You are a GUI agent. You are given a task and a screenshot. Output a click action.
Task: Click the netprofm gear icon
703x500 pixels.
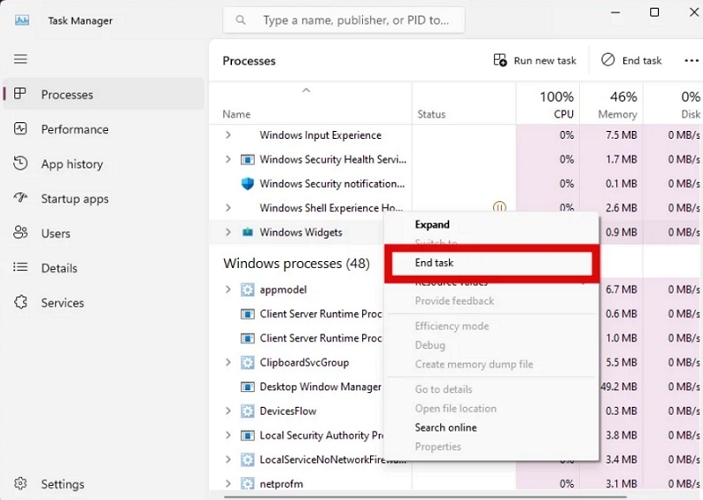pyautogui.click(x=247, y=483)
